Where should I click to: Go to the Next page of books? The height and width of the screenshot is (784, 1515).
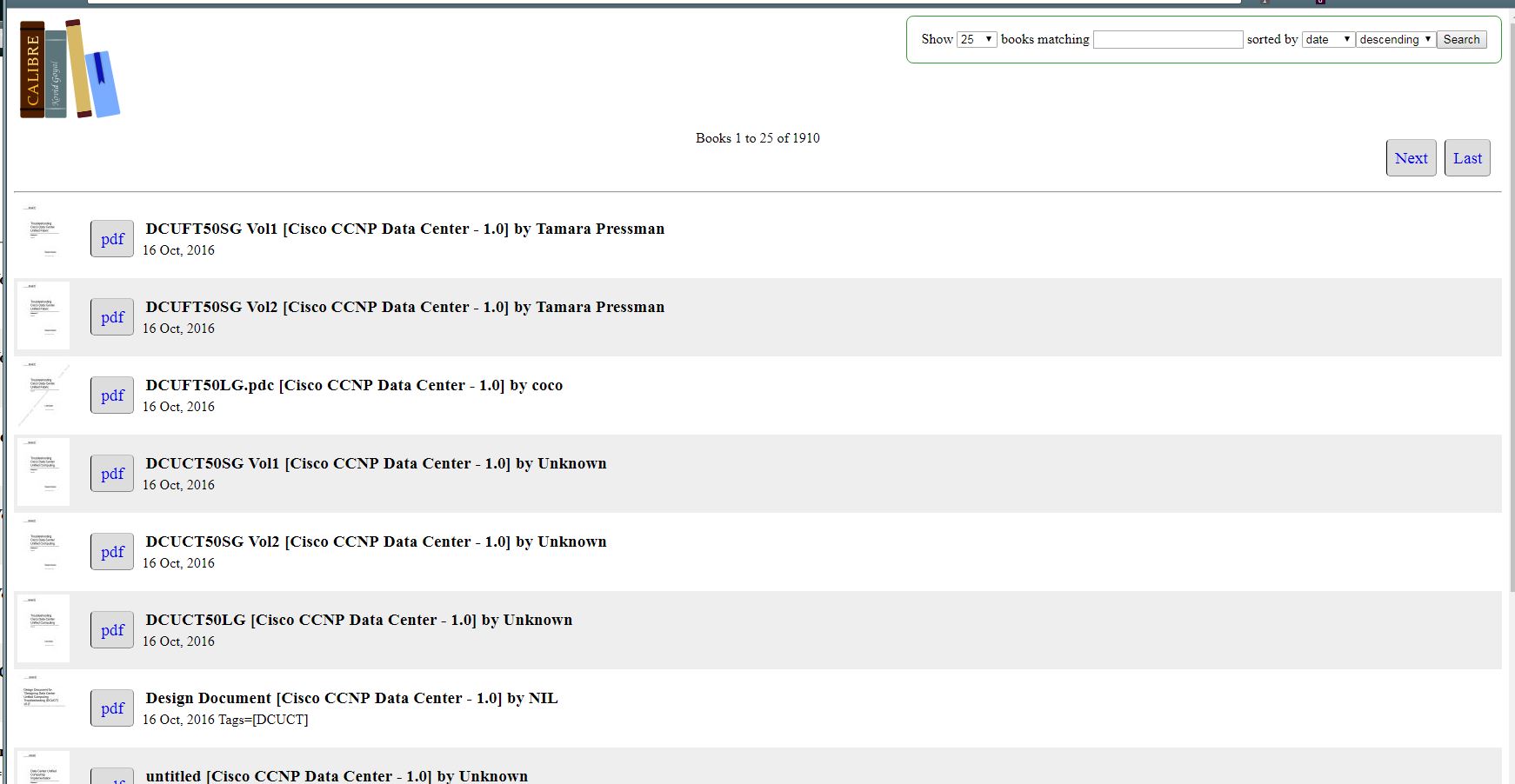[1411, 158]
